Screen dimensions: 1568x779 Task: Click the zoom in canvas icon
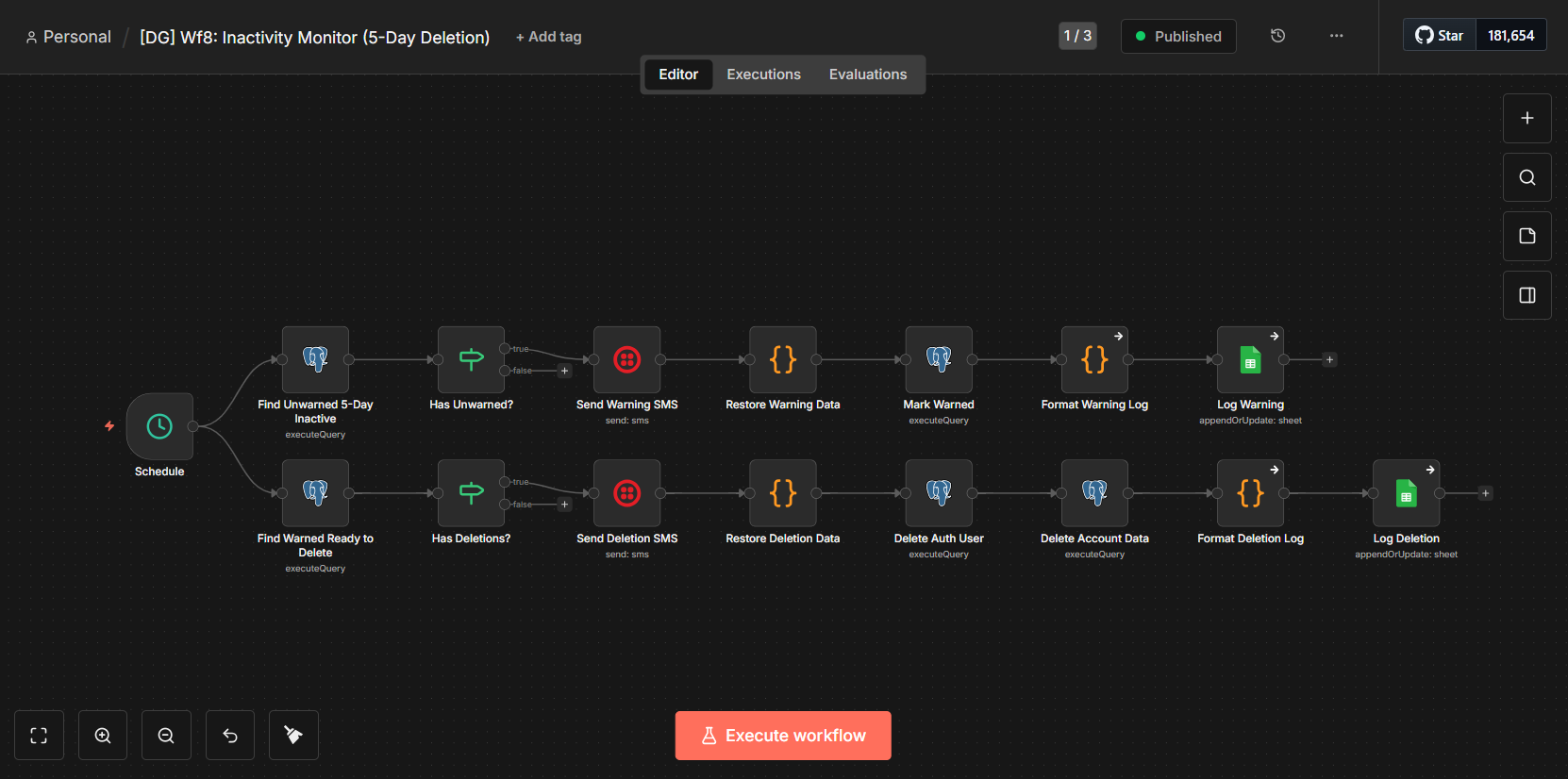103,736
